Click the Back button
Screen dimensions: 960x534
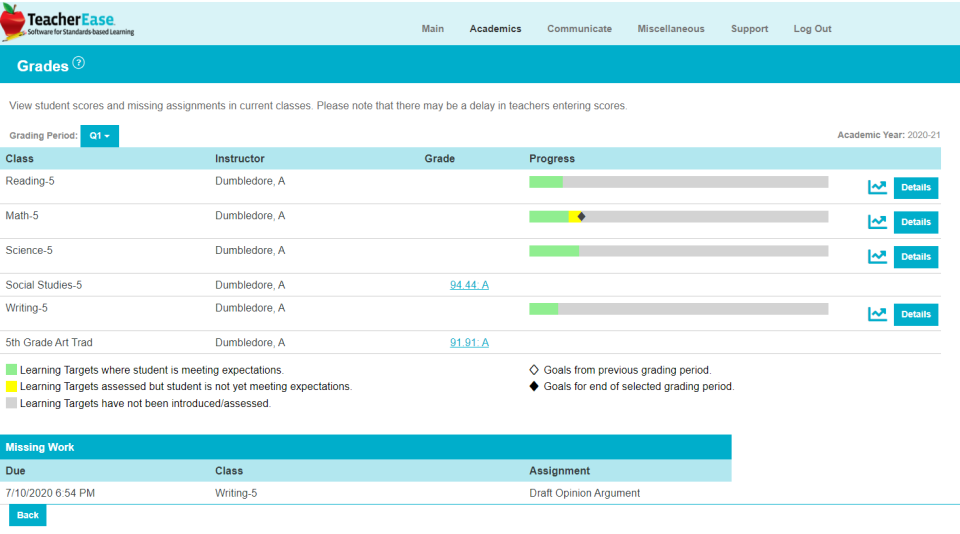click(28, 515)
